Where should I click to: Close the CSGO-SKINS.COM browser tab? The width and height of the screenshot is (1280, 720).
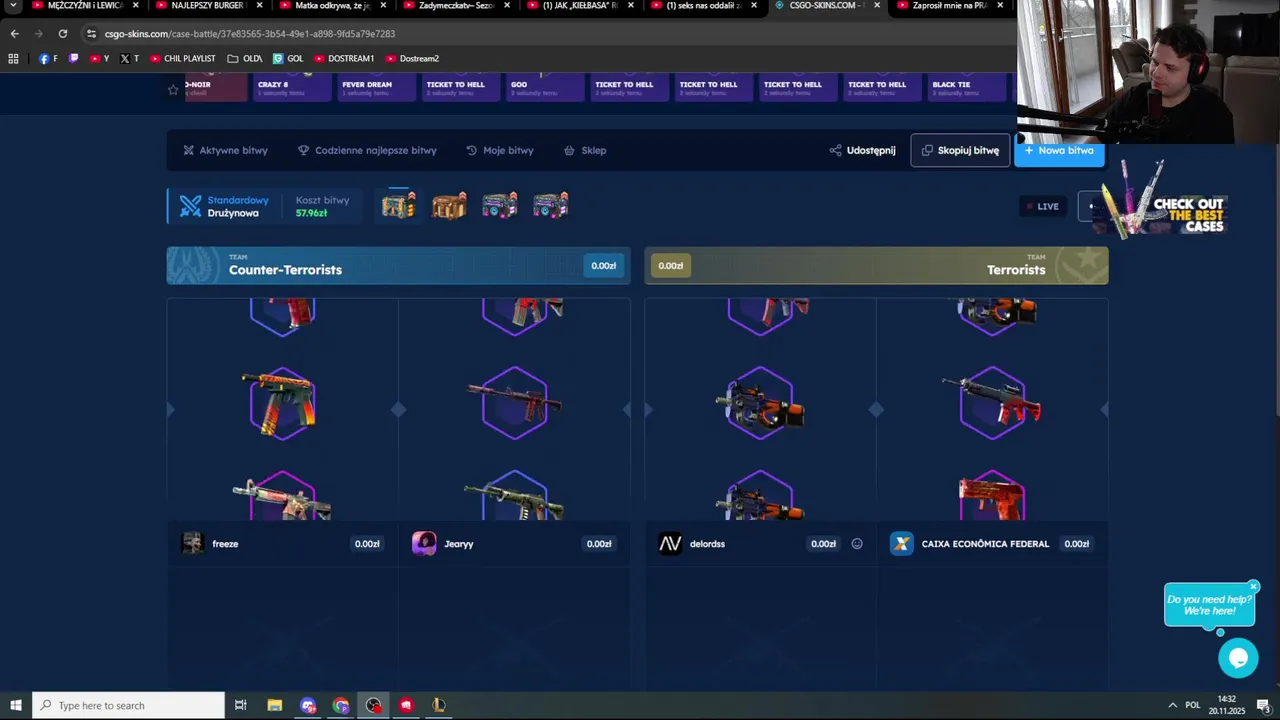coord(877,5)
